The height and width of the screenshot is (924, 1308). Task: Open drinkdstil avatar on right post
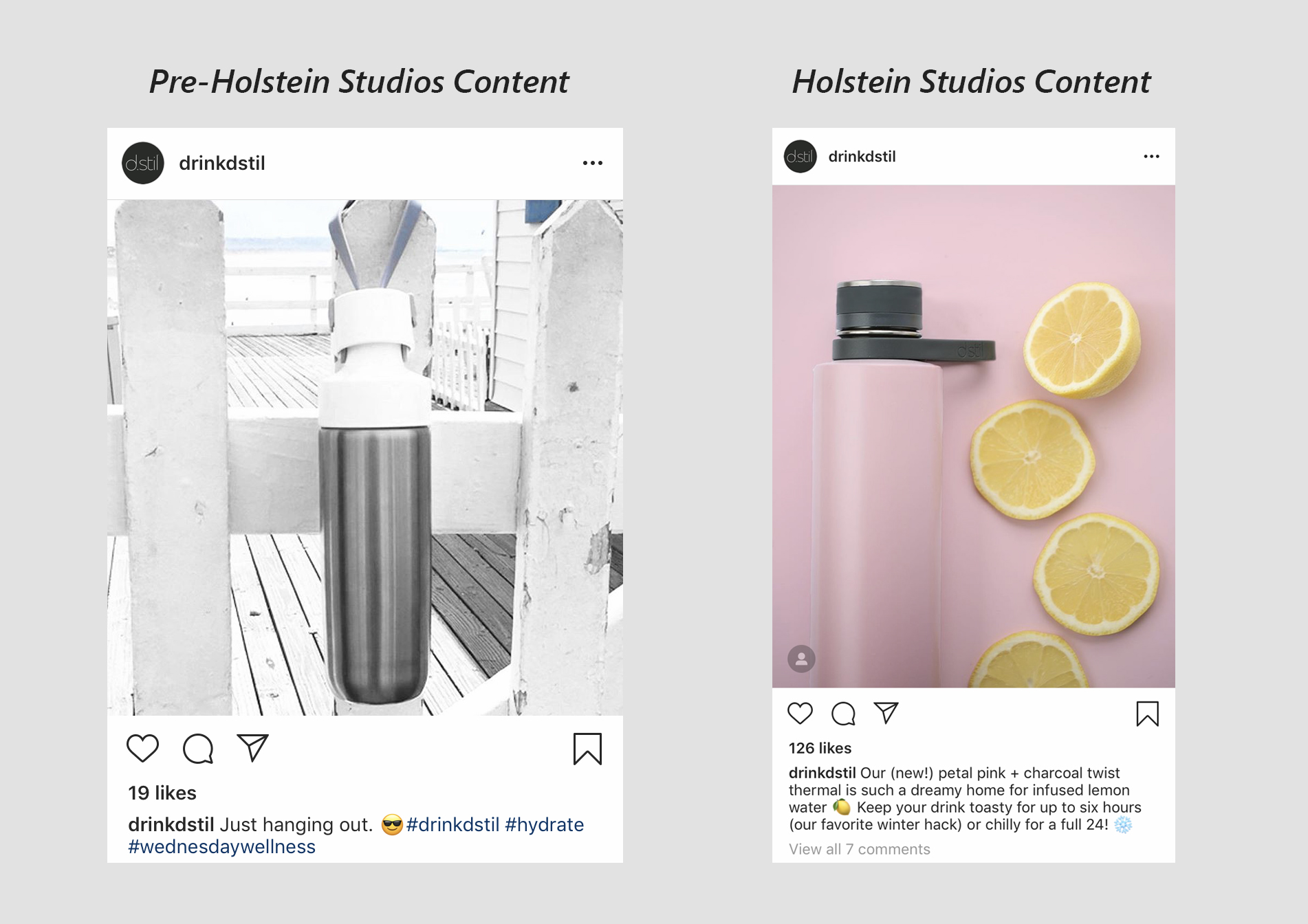(x=800, y=156)
